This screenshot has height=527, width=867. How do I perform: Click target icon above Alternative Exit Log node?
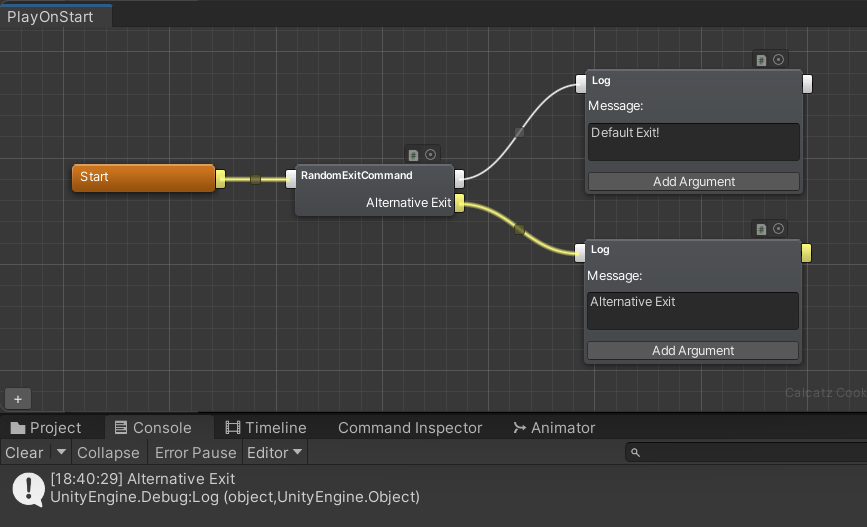click(779, 229)
